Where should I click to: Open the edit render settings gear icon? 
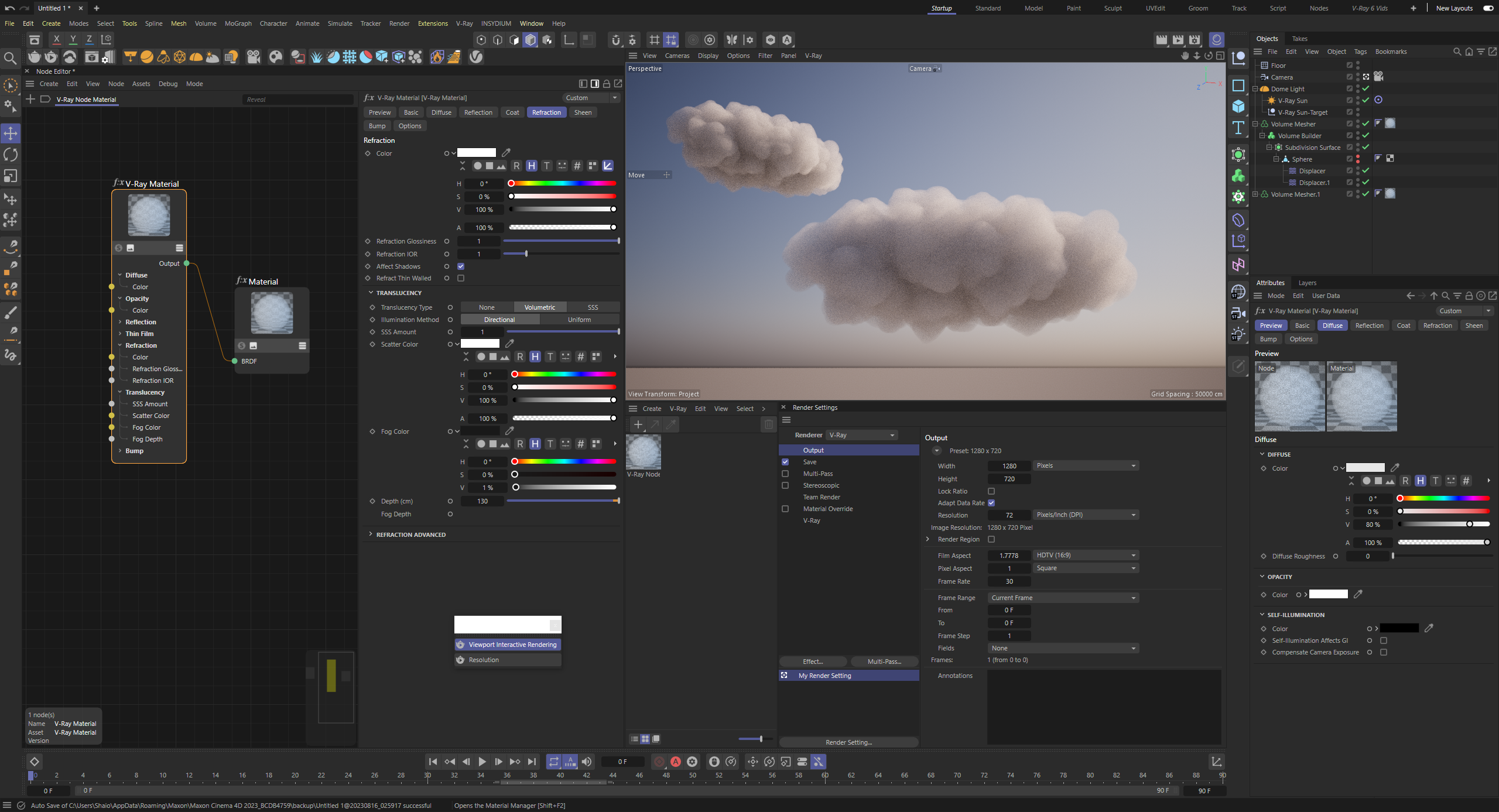point(1195,40)
